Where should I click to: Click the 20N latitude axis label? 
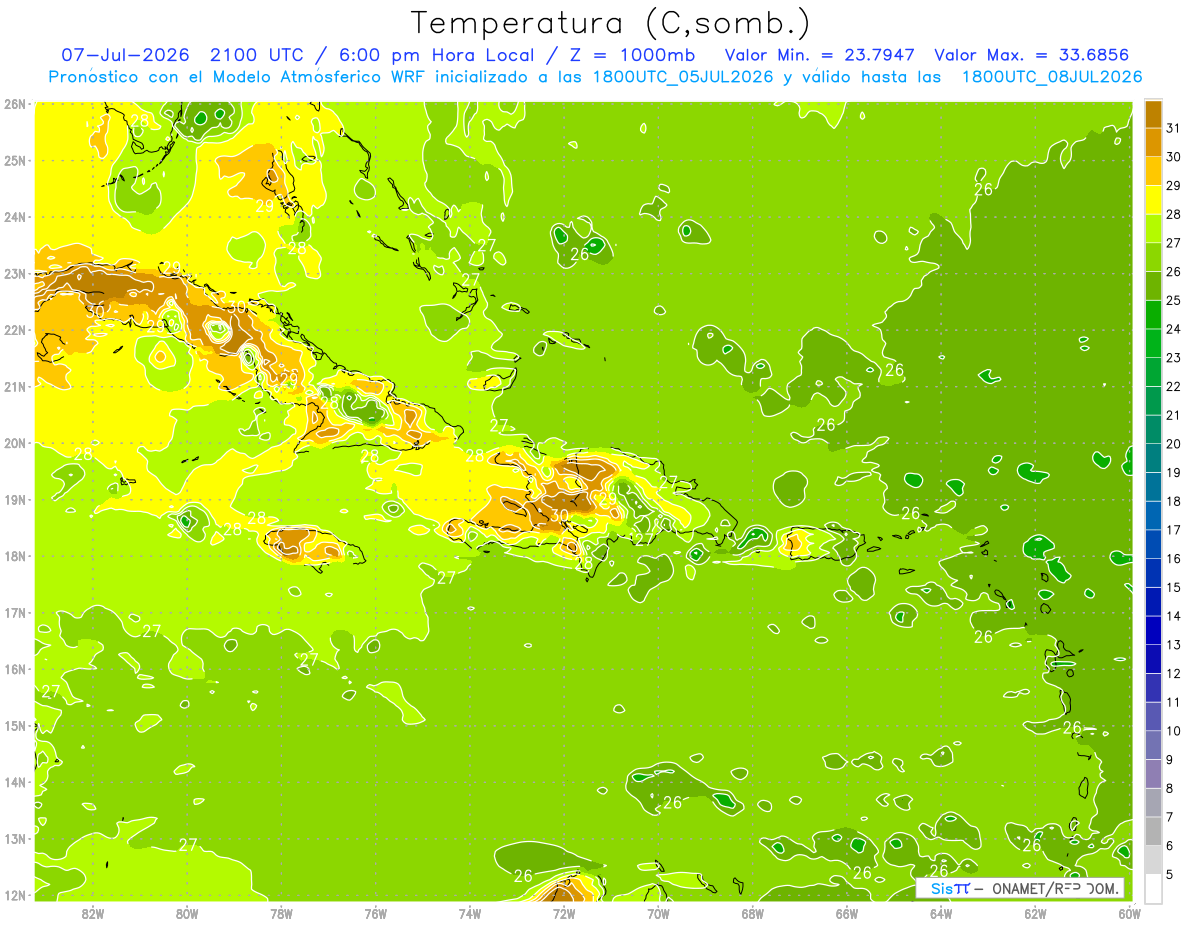pyautogui.click(x=15, y=443)
